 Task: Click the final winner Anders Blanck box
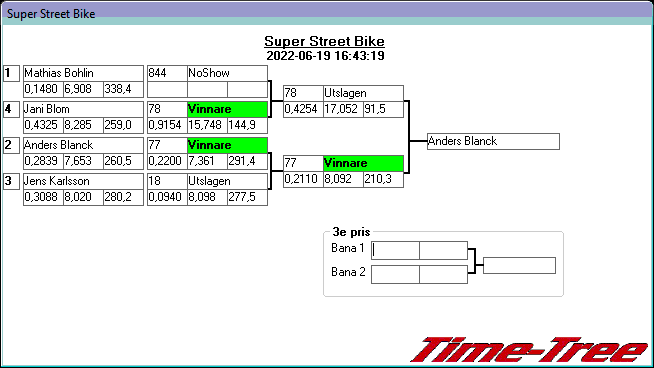pos(493,141)
